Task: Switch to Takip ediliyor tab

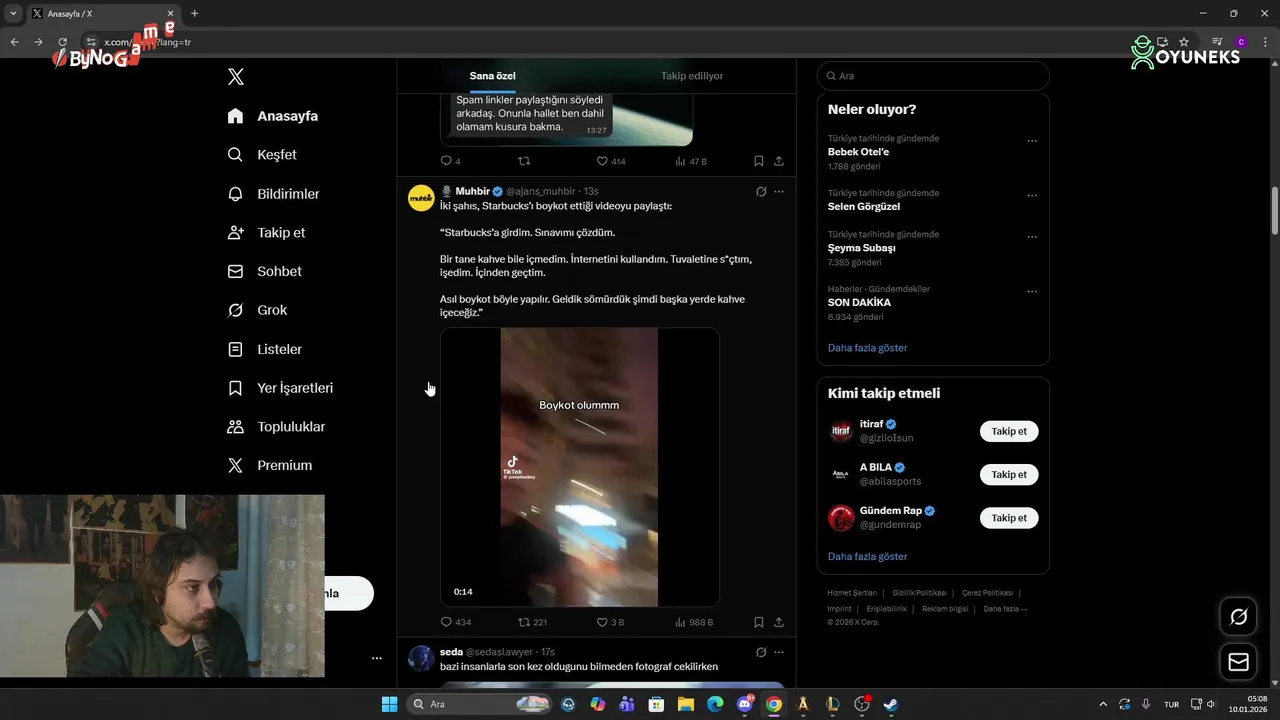Action: [692, 76]
